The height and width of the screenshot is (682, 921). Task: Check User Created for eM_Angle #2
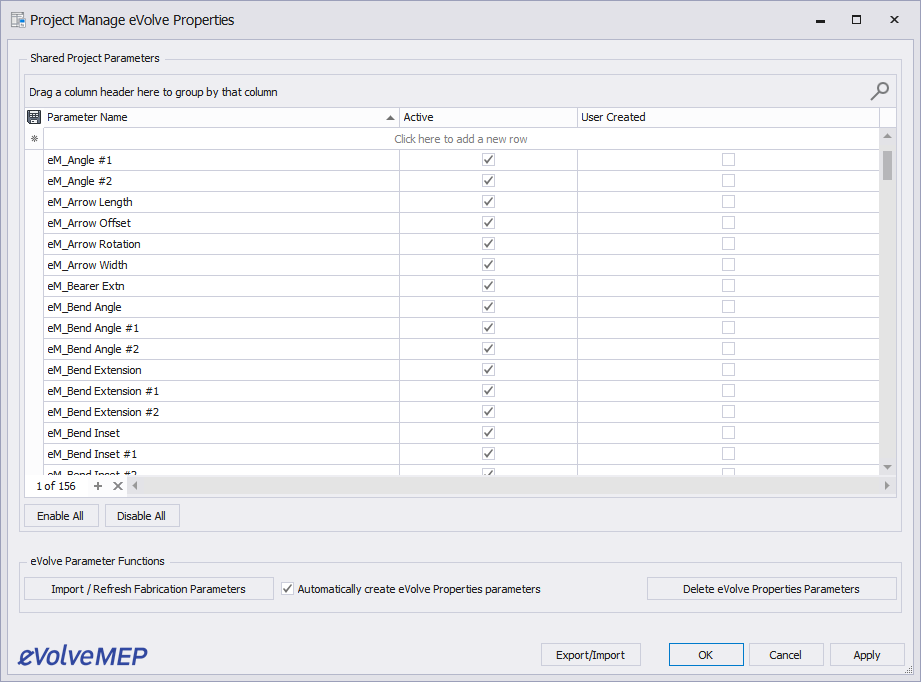click(x=728, y=180)
